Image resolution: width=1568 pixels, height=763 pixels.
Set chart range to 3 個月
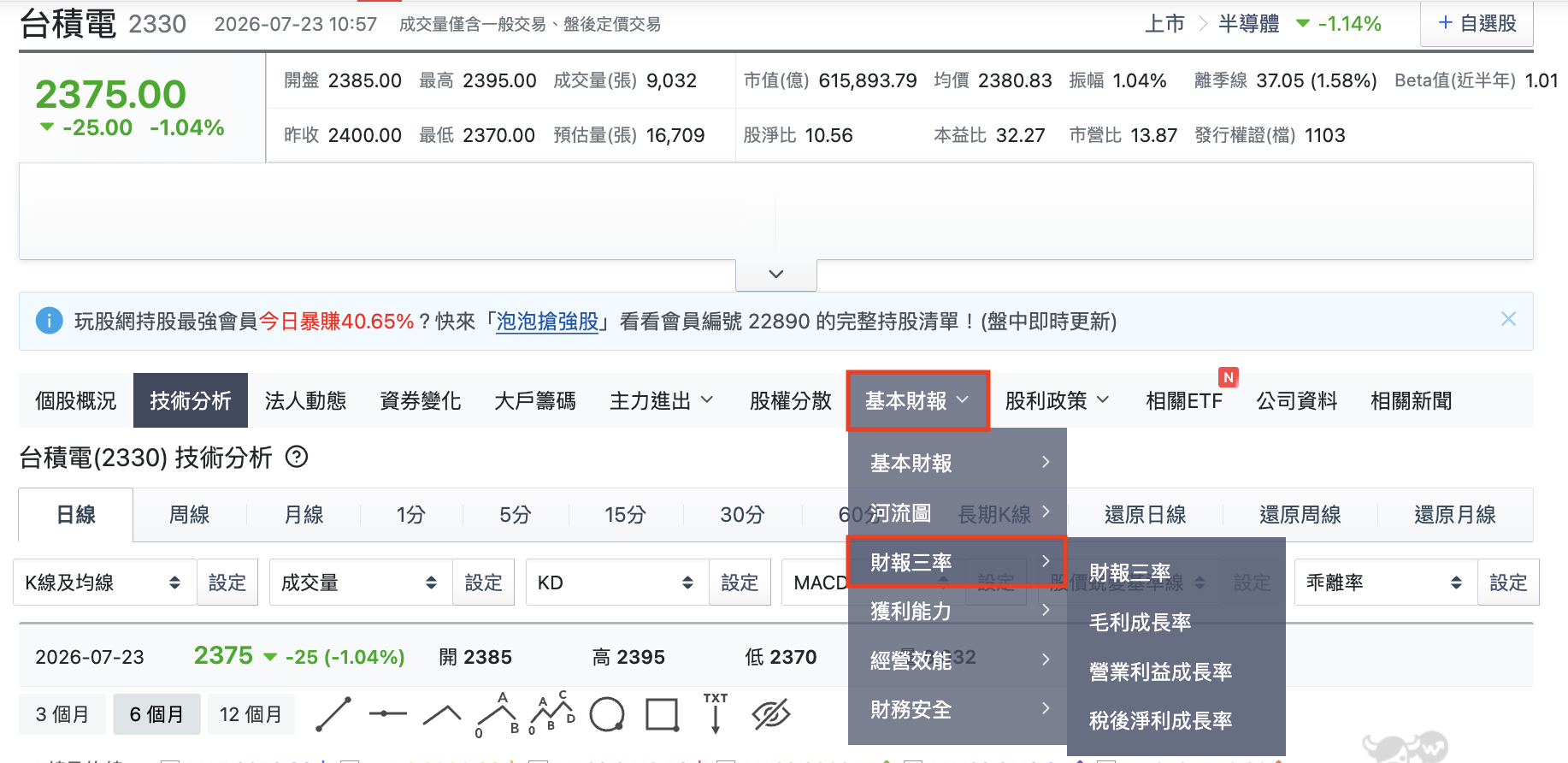click(x=62, y=714)
